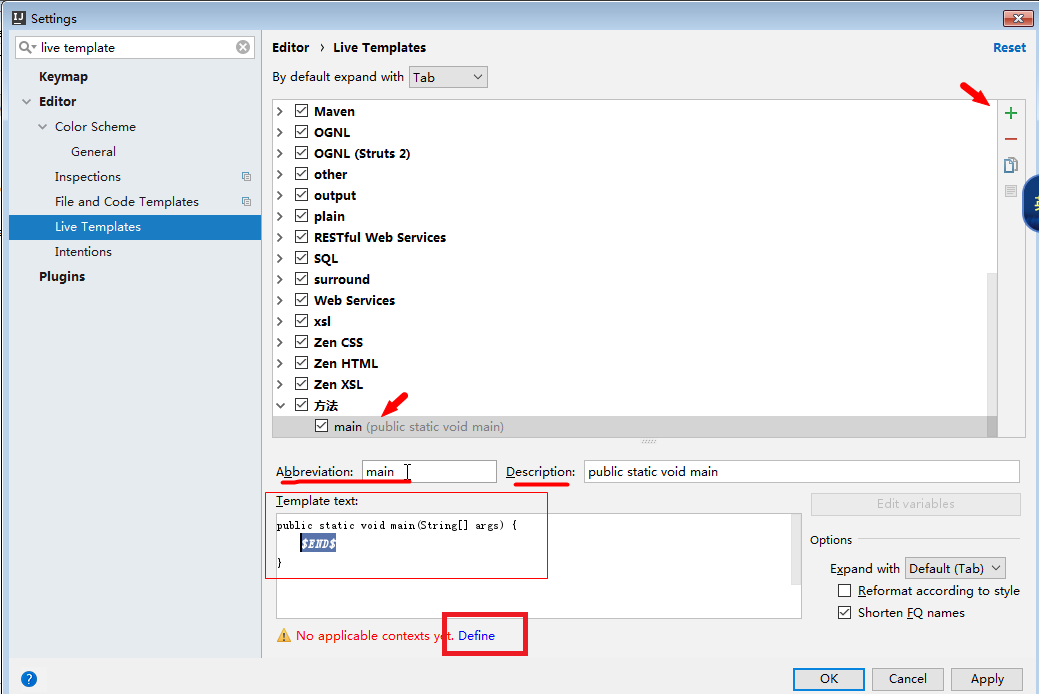Clear the live template search field

click(x=242, y=47)
